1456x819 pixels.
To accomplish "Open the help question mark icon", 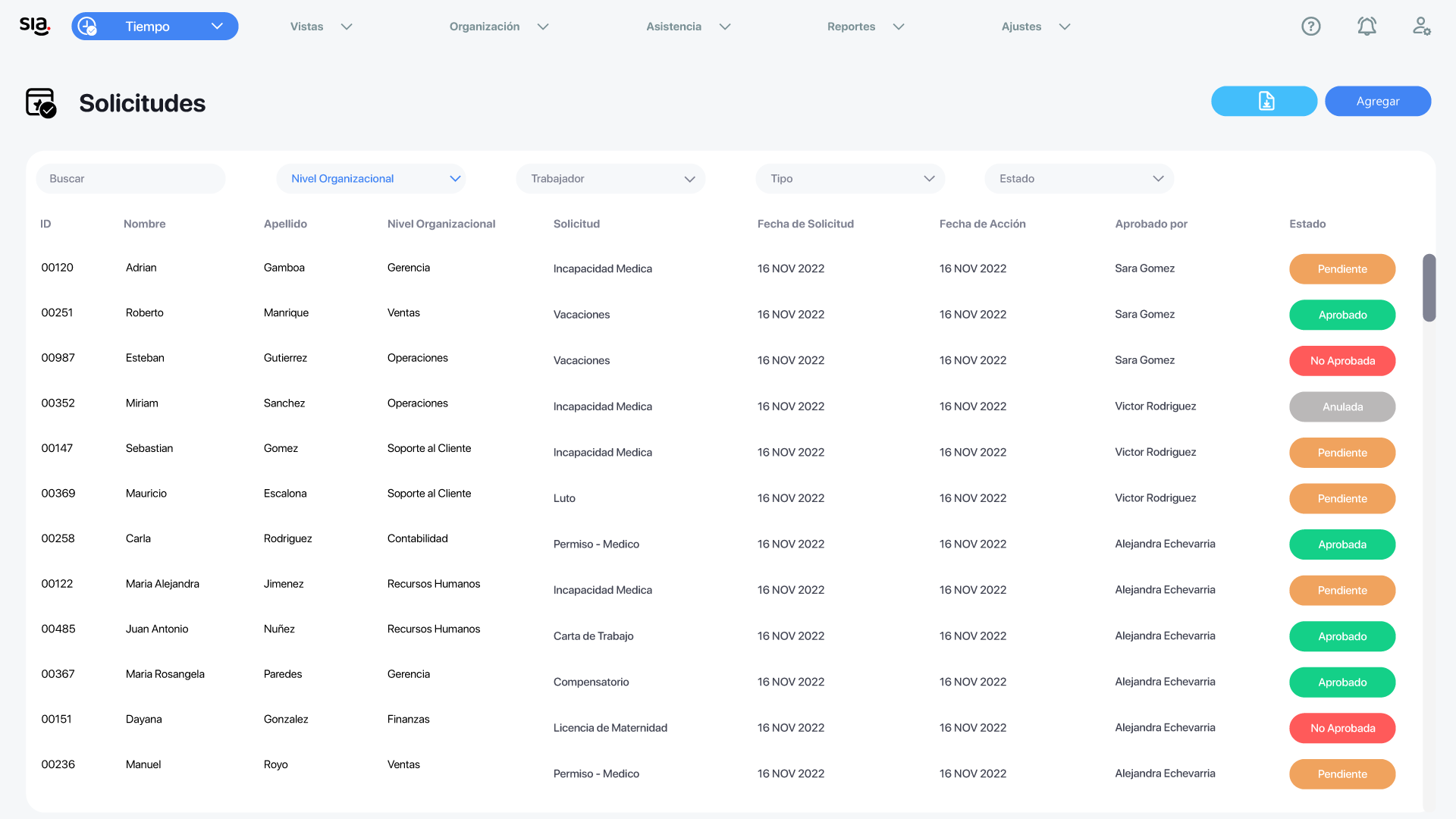I will (1310, 27).
